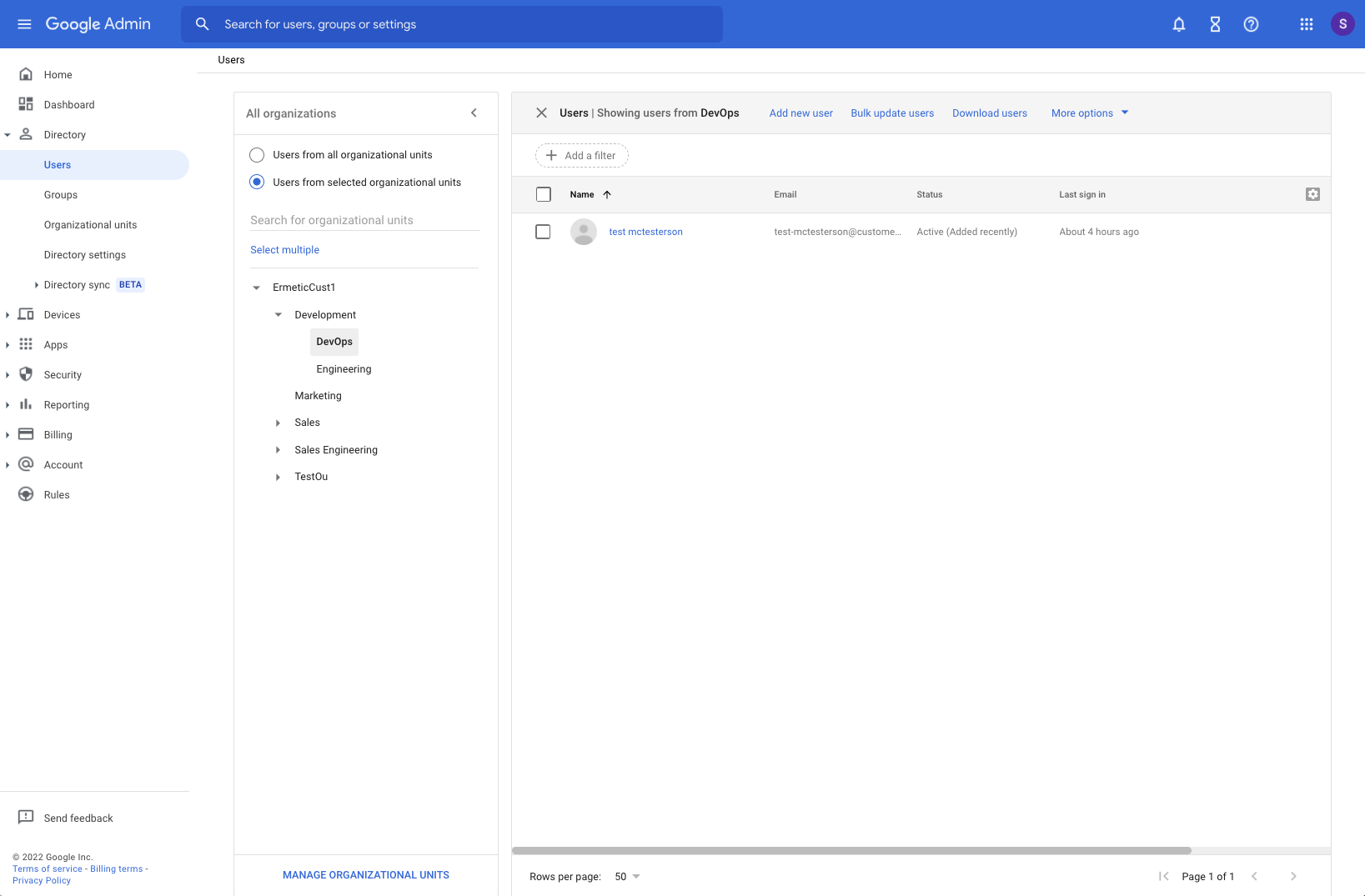Click Download users
The height and width of the screenshot is (896, 1365).
(x=990, y=113)
